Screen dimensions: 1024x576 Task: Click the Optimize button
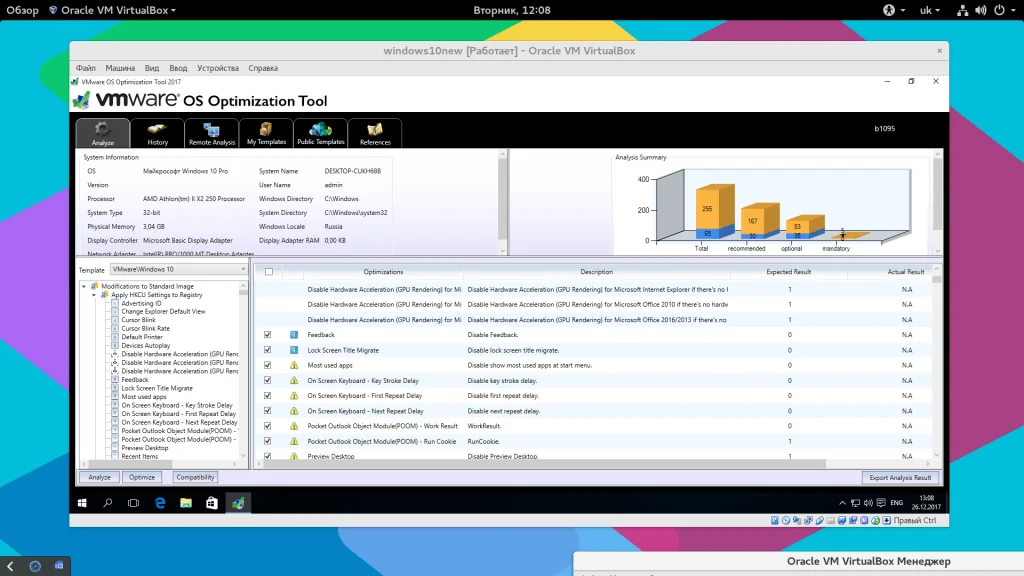click(x=142, y=478)
